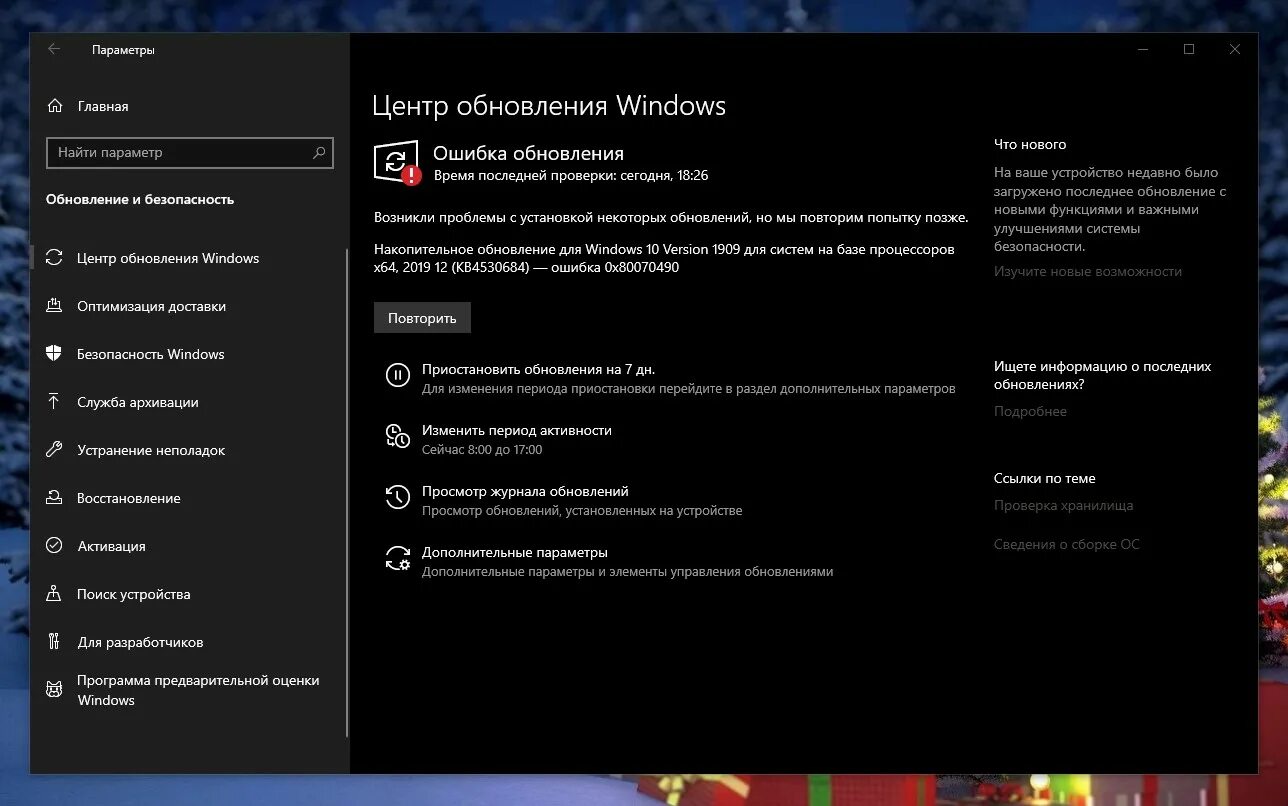
Task: Close the Параметры window
Action: [x=1235, y=49]
